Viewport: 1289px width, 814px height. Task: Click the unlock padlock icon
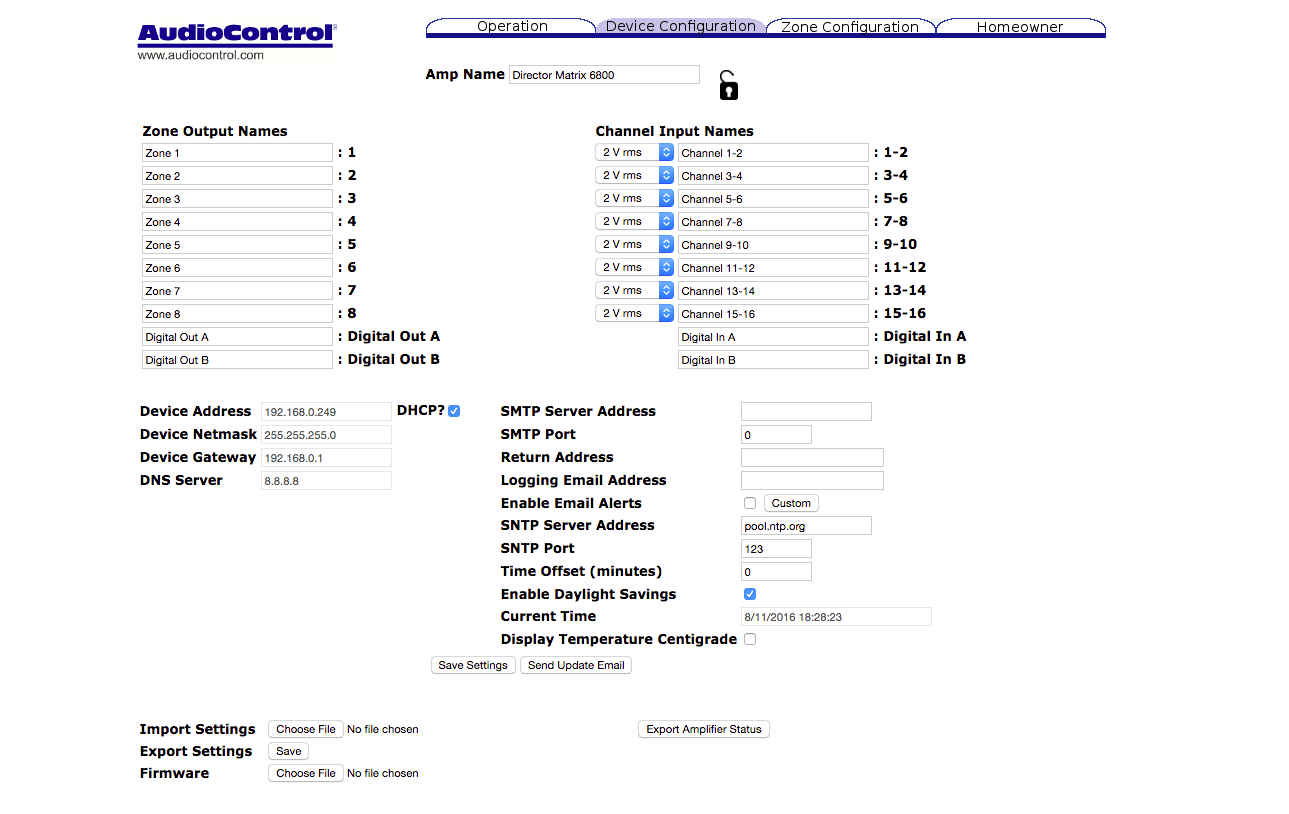click(728, 86)
